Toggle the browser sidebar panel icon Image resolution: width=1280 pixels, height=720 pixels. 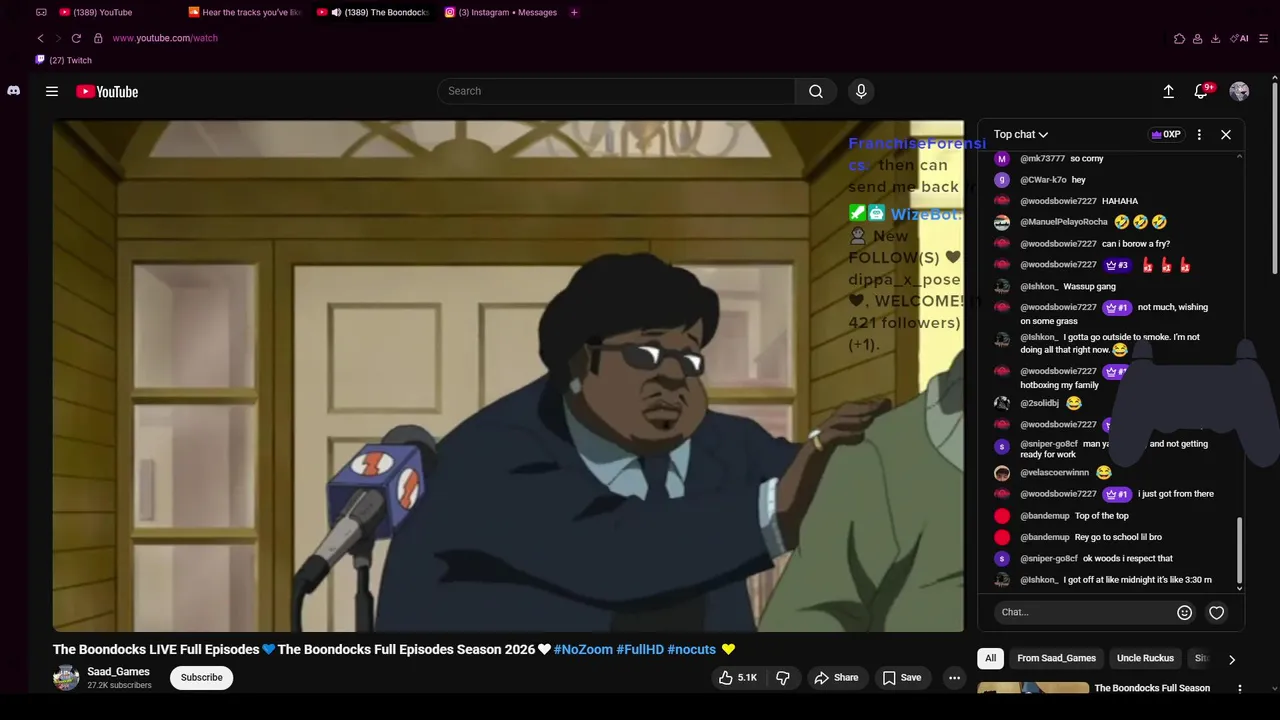pos(41,12)
